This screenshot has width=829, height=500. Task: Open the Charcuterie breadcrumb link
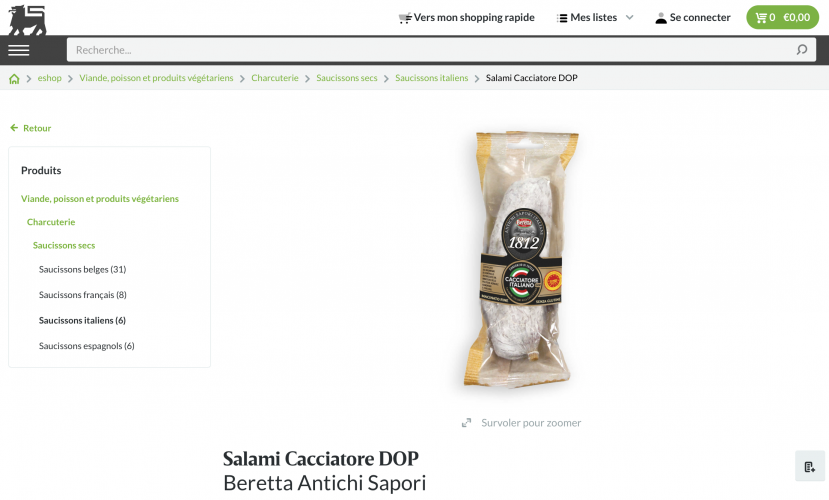pos(275,78)
